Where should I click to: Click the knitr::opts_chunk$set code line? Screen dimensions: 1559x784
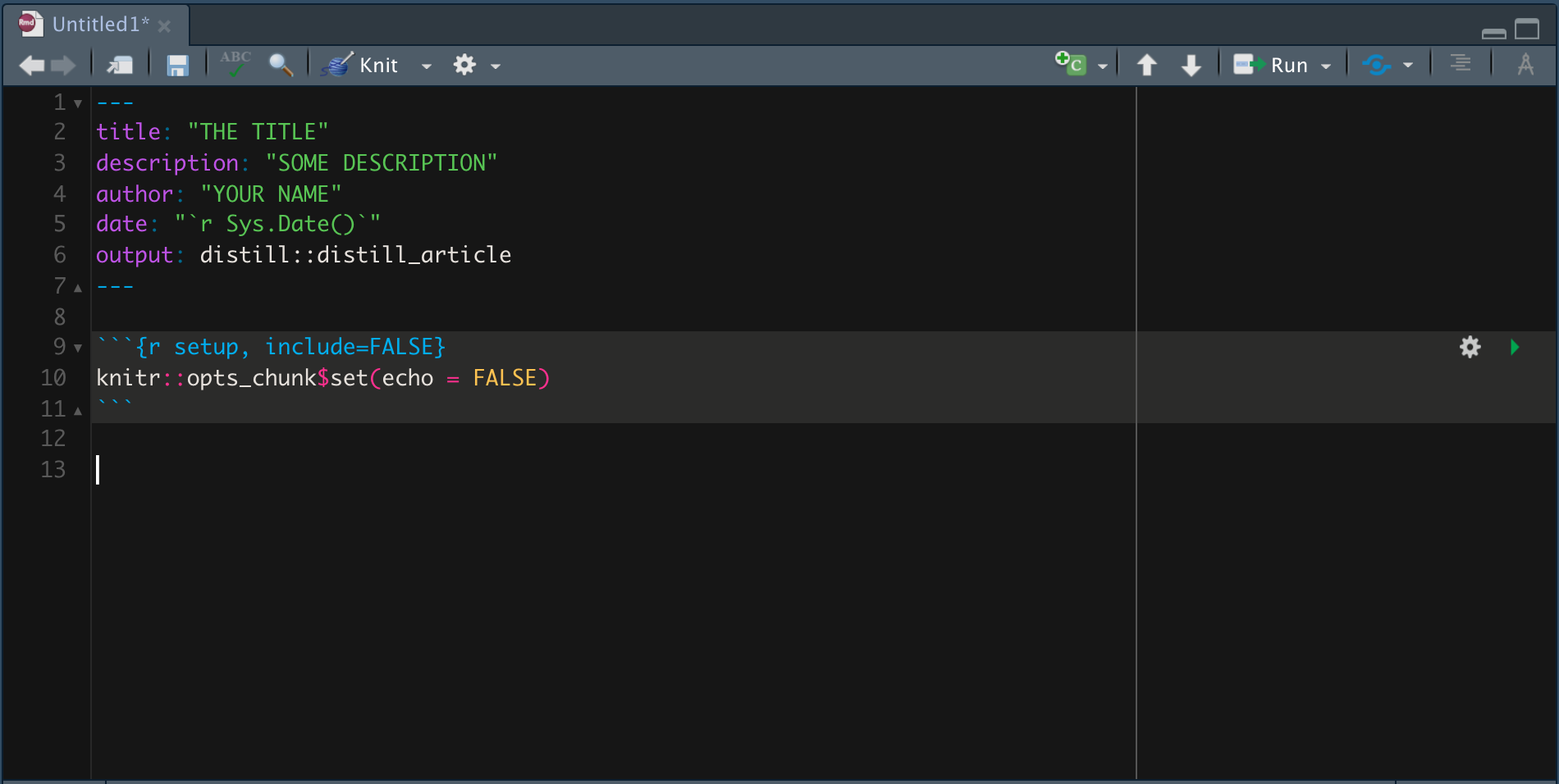pyautogui.click(x=323, y=378)
